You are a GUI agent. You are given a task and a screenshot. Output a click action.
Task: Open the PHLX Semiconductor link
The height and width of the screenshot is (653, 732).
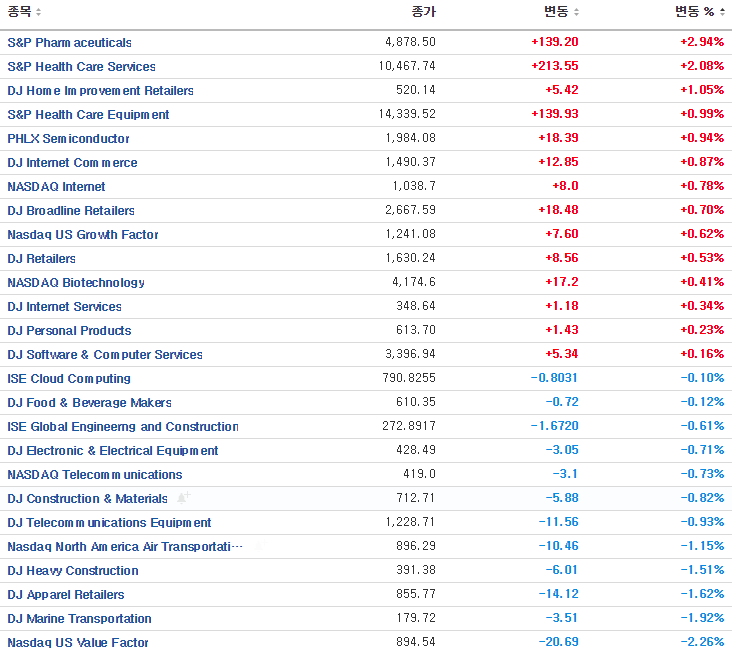68,139
